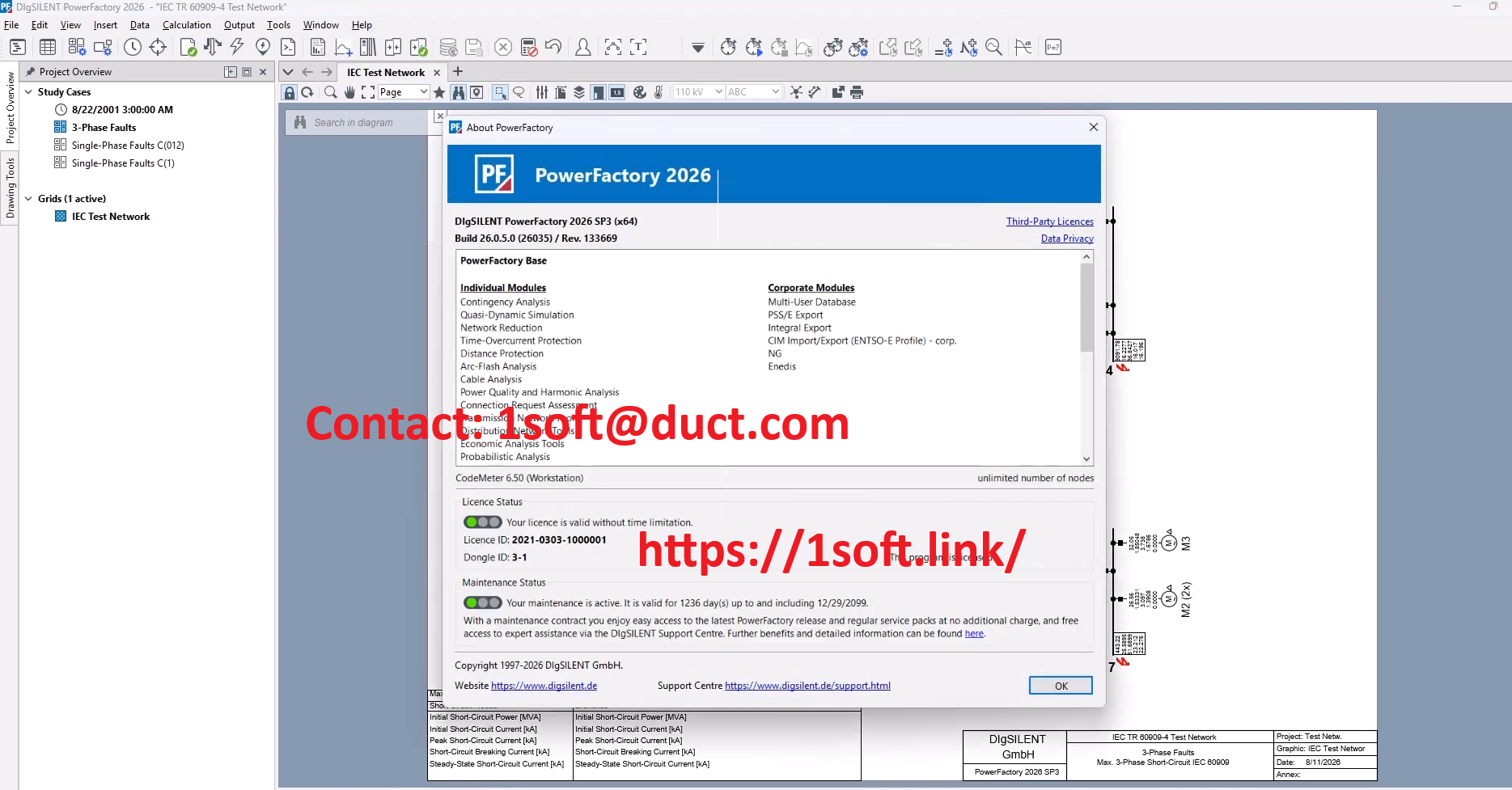Toggle the title block dark panel icon
This screenshot has width=1512, height=790.
coord(598,92)
